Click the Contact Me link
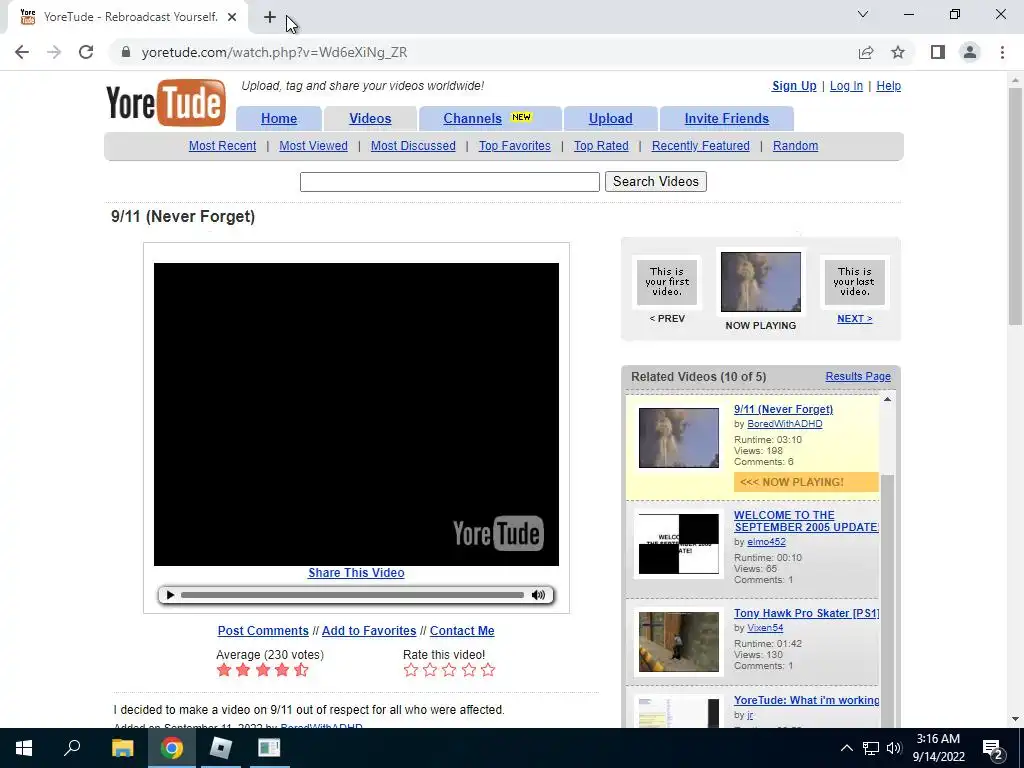The width and height of the screenshot is (1024, 768). click(462, 631)
